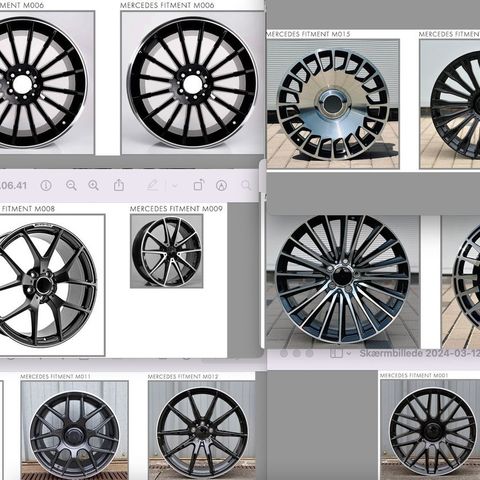This screenshot has width=480, height=480.
Task: Zoom out using the magnifier minus icon
Action: click(71, 185)
